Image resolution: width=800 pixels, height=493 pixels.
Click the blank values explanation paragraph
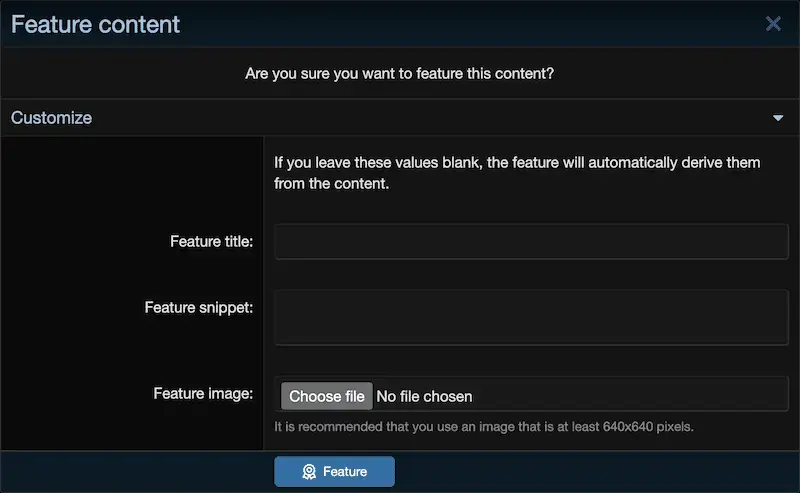coord(517,173)
